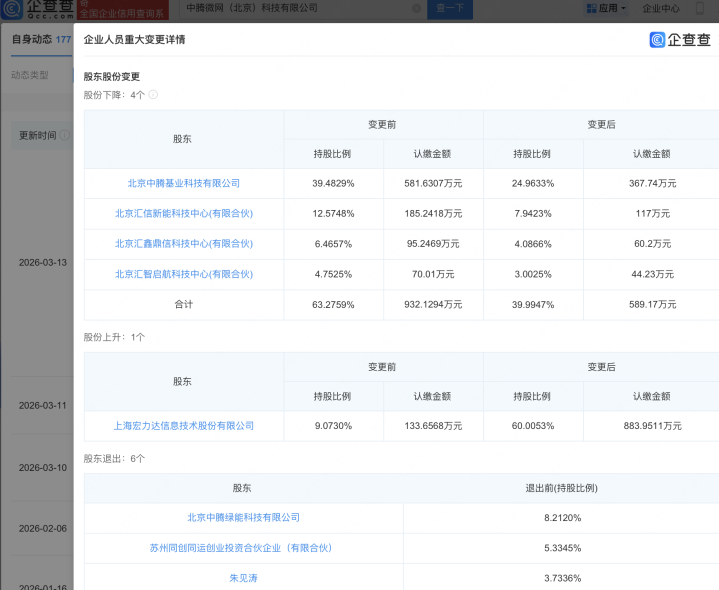The height and width of the screenshot is (590, 719).
Task: Click the 查一下 search button
Action: tap(450, 8)
